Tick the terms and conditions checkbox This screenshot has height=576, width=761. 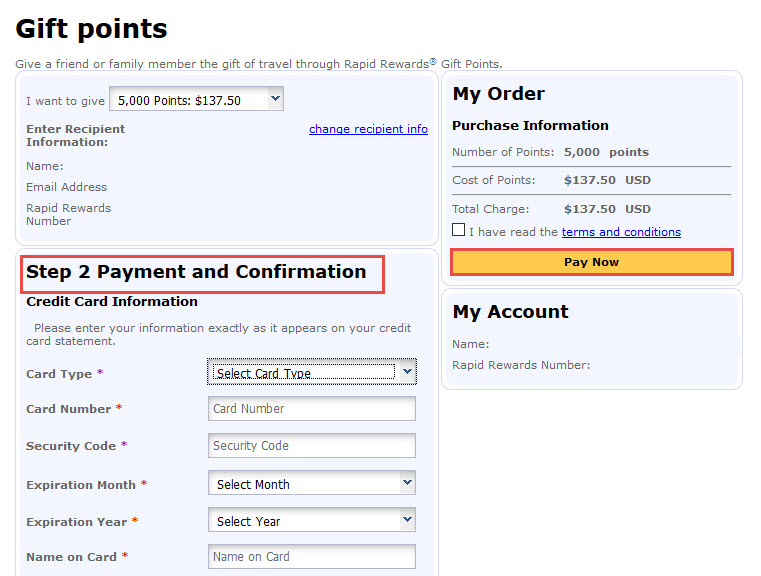(x=458, y=230)
